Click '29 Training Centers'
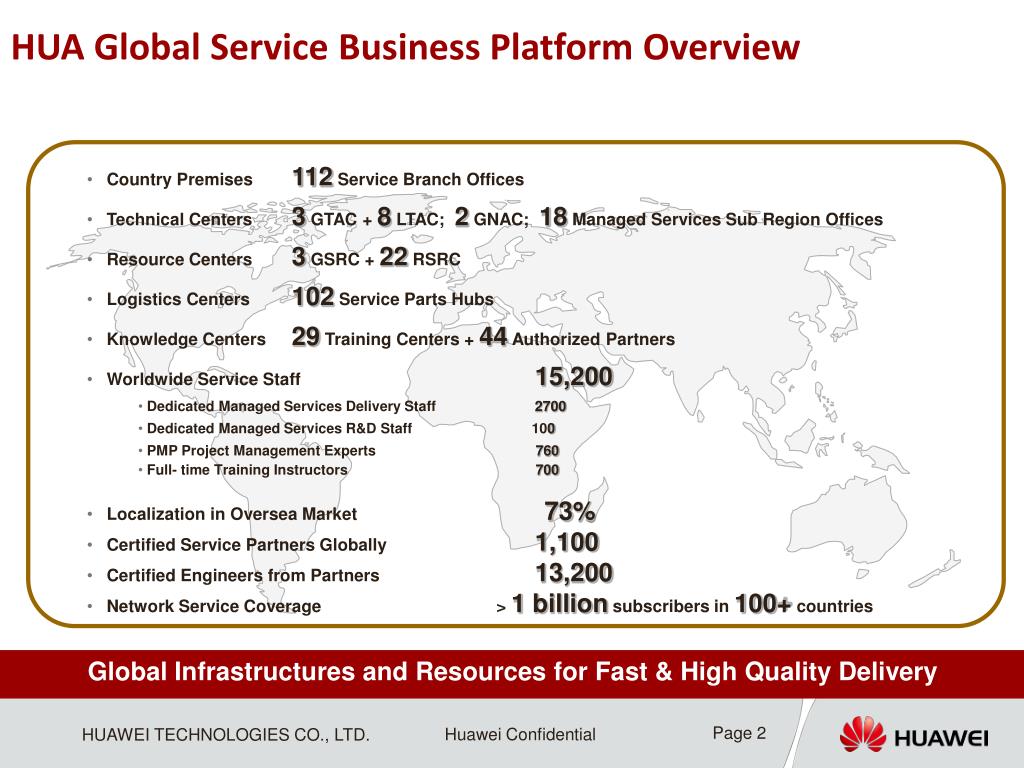 (x=376, y=338)
